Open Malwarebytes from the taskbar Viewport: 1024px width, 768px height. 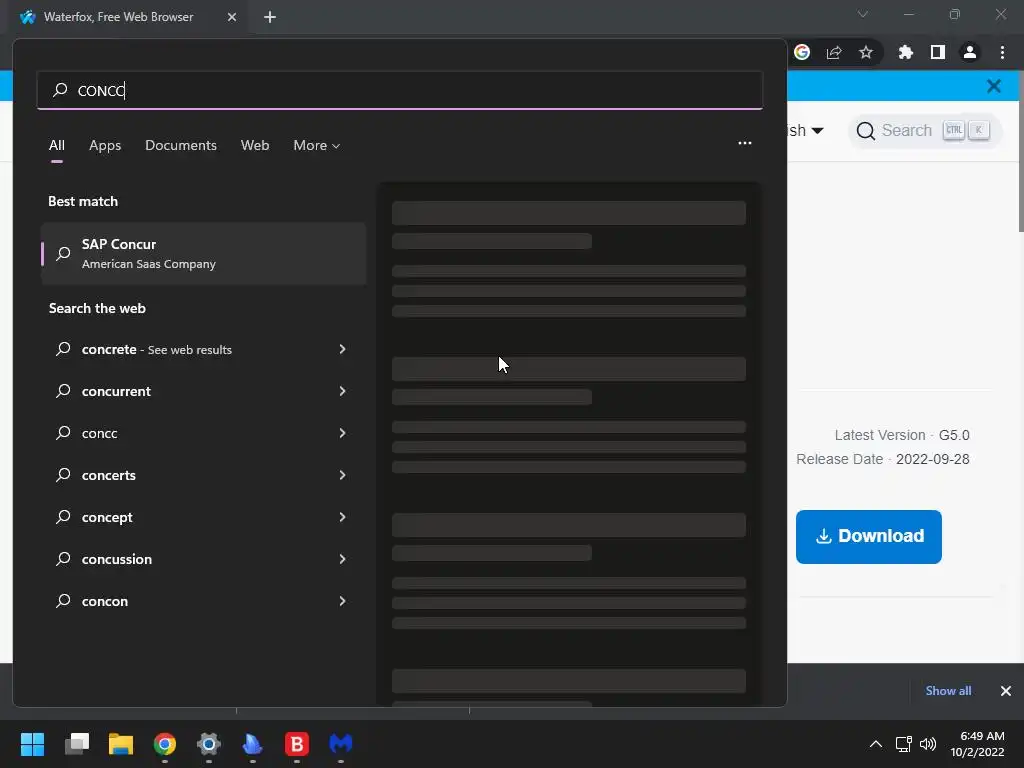(x=340, y=744)
